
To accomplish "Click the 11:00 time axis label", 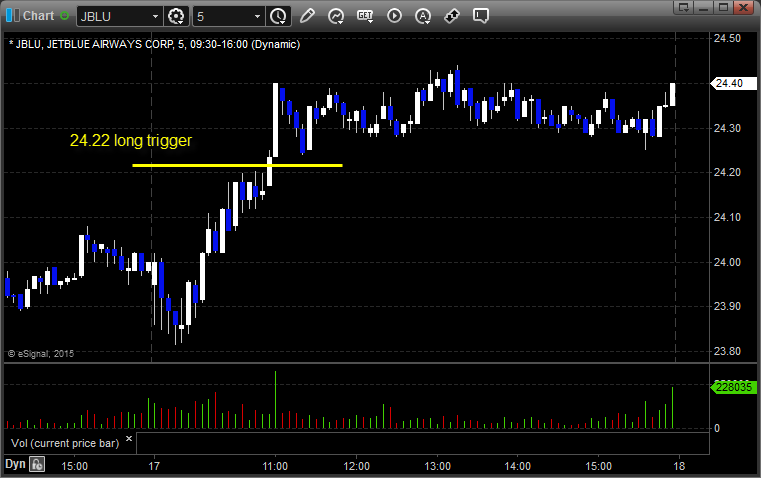I will (x=275, y=466).
